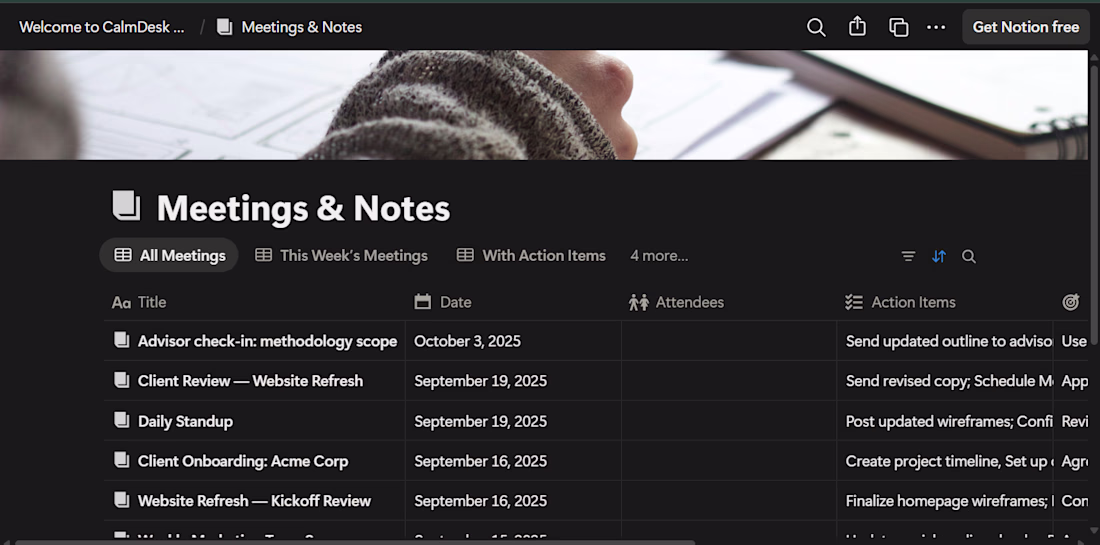Open search from top bar magnifier icon
Image resolution: width=1100 pixels, height=545 pixels.
[816, 27]
